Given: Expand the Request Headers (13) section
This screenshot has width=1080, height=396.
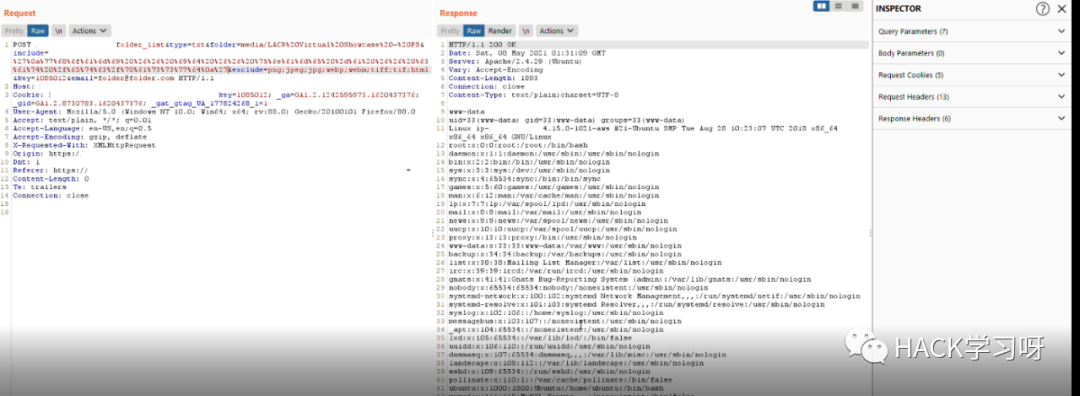Looking at the screenshot, I should [972, 96].
